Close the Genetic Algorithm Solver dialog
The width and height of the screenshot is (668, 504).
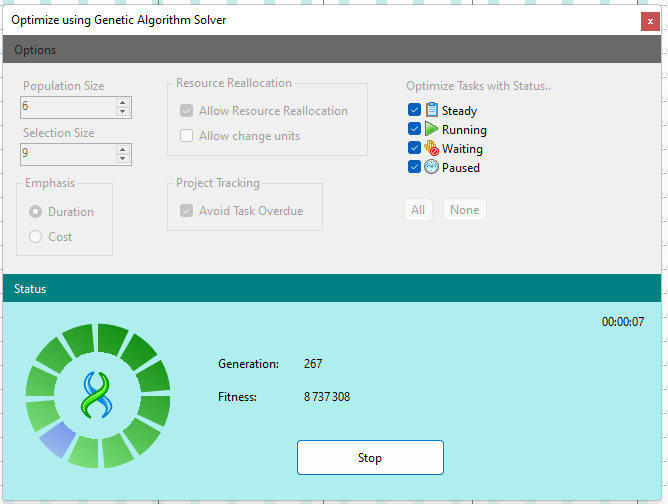click(648, 21)
